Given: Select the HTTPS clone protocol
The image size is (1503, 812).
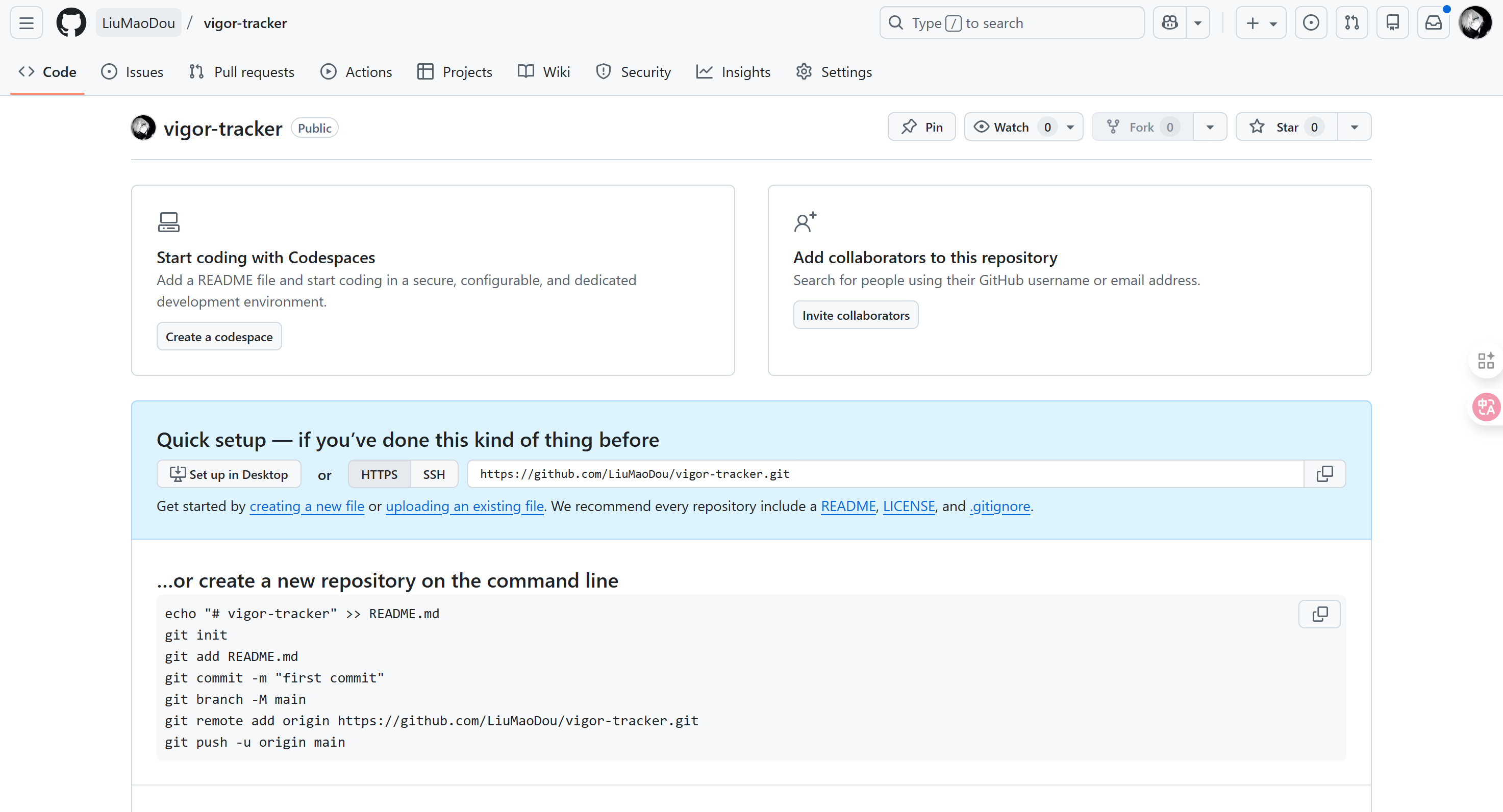Looking at the screenshot, I should tap(379, 474).
